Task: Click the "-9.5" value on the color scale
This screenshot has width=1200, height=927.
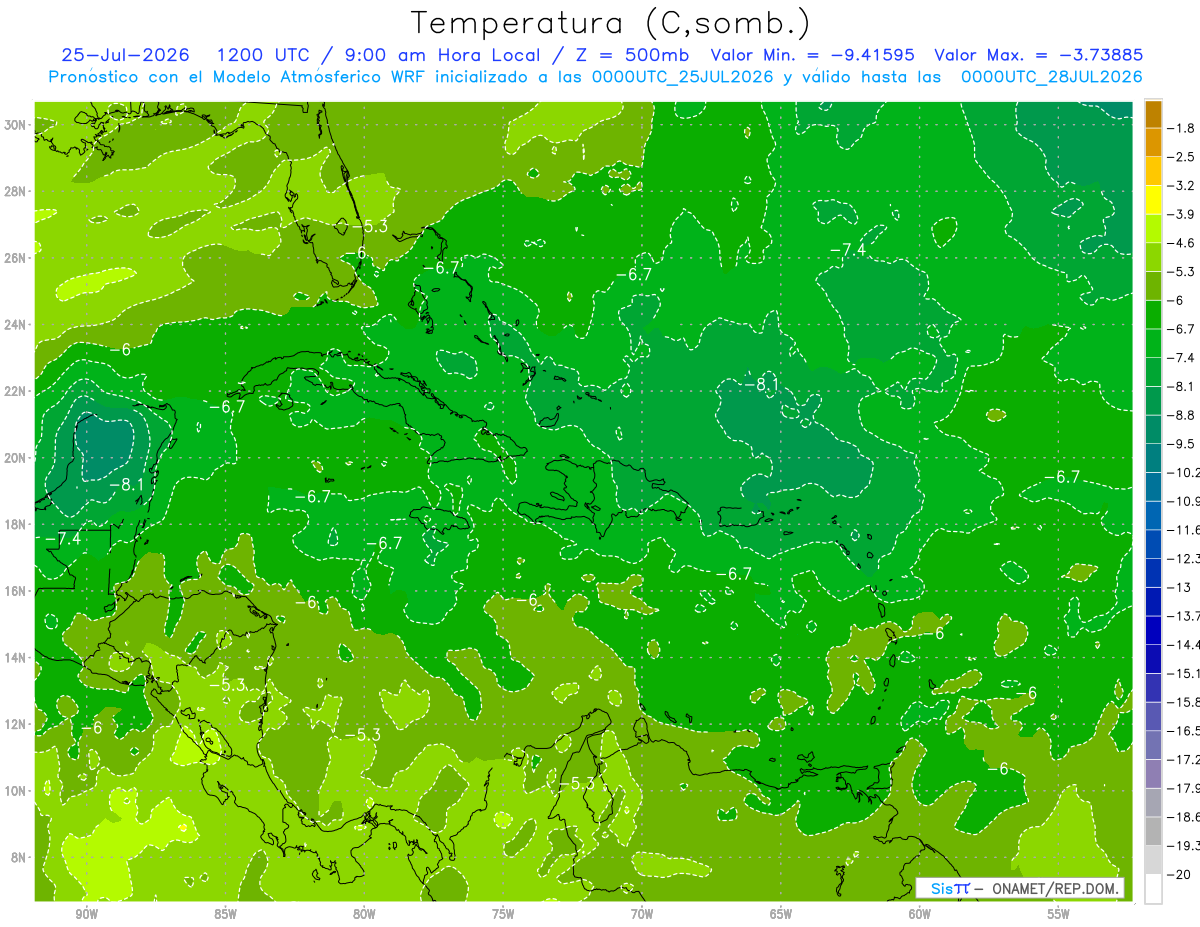Action: coord(1181,444)
